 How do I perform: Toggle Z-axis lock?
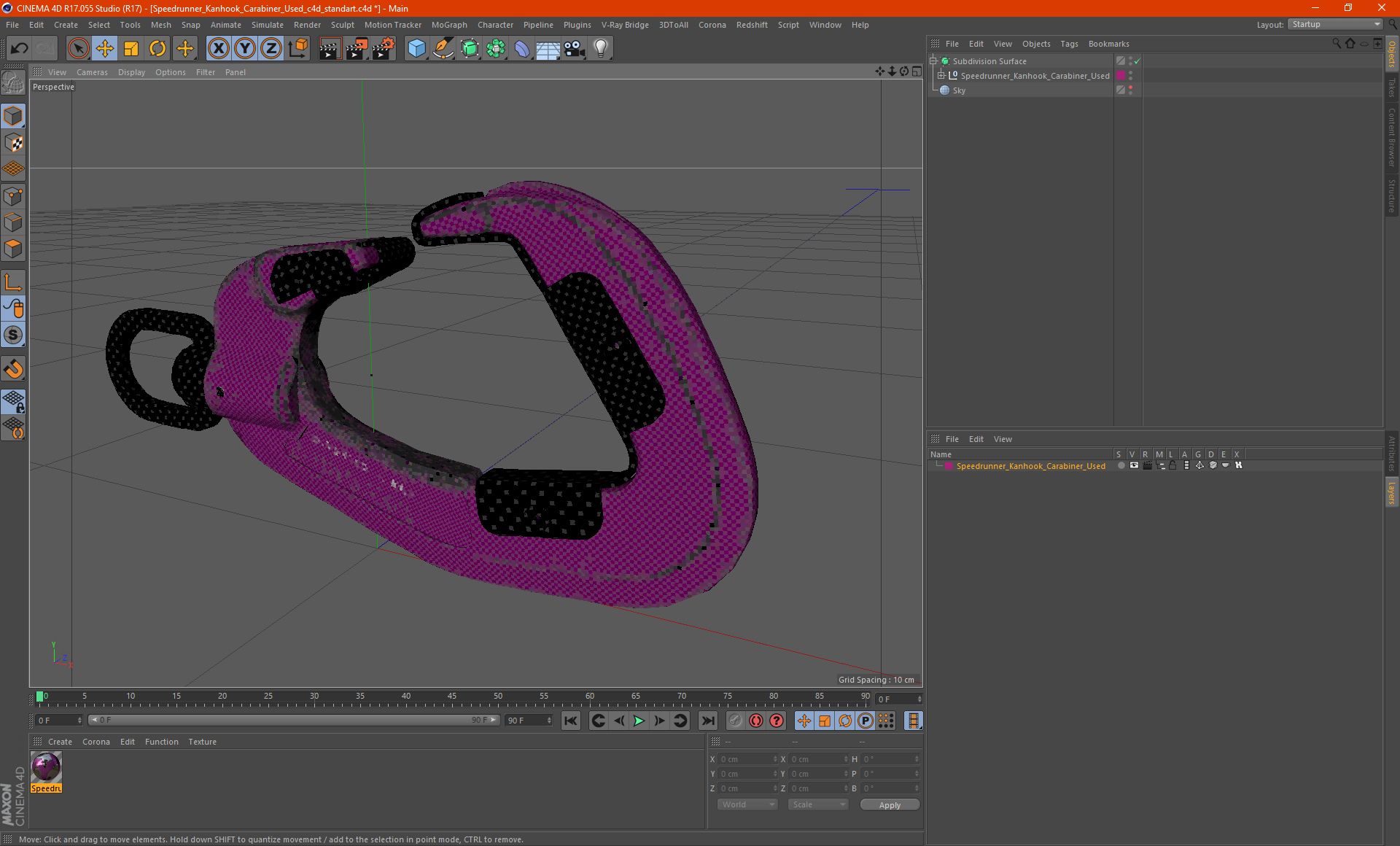(x=271, y=48)
